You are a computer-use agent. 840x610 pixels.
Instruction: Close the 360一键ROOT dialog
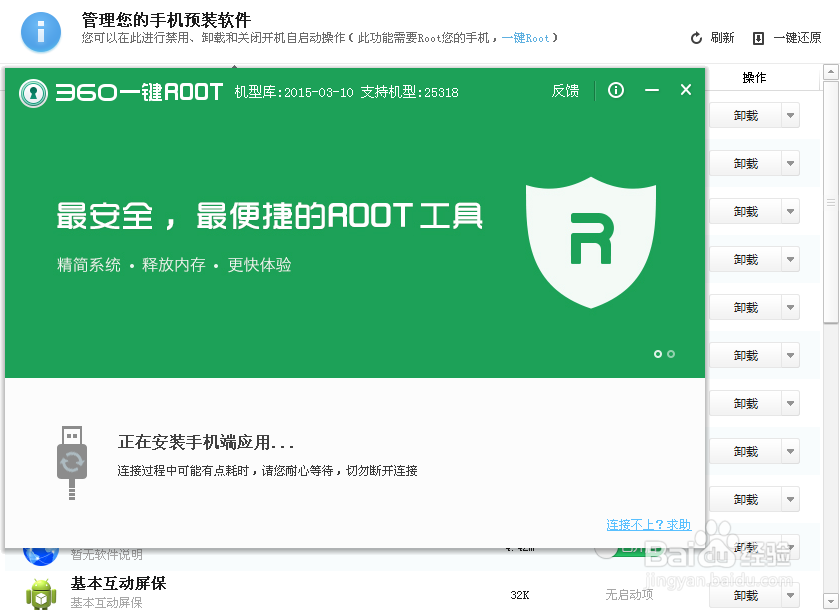tap(686, 89)
